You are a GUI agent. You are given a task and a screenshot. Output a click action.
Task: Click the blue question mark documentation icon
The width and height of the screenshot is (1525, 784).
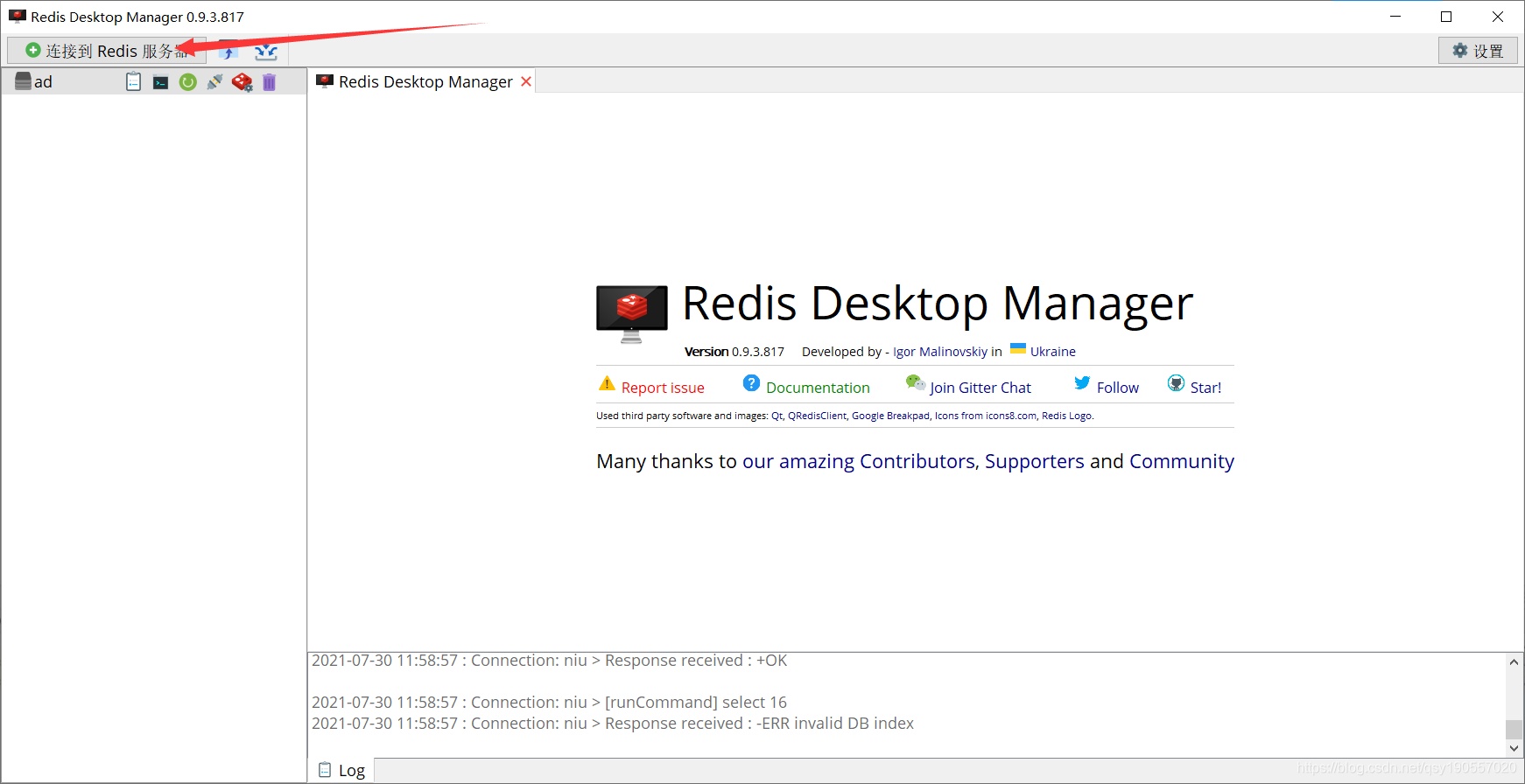(751, 383)
